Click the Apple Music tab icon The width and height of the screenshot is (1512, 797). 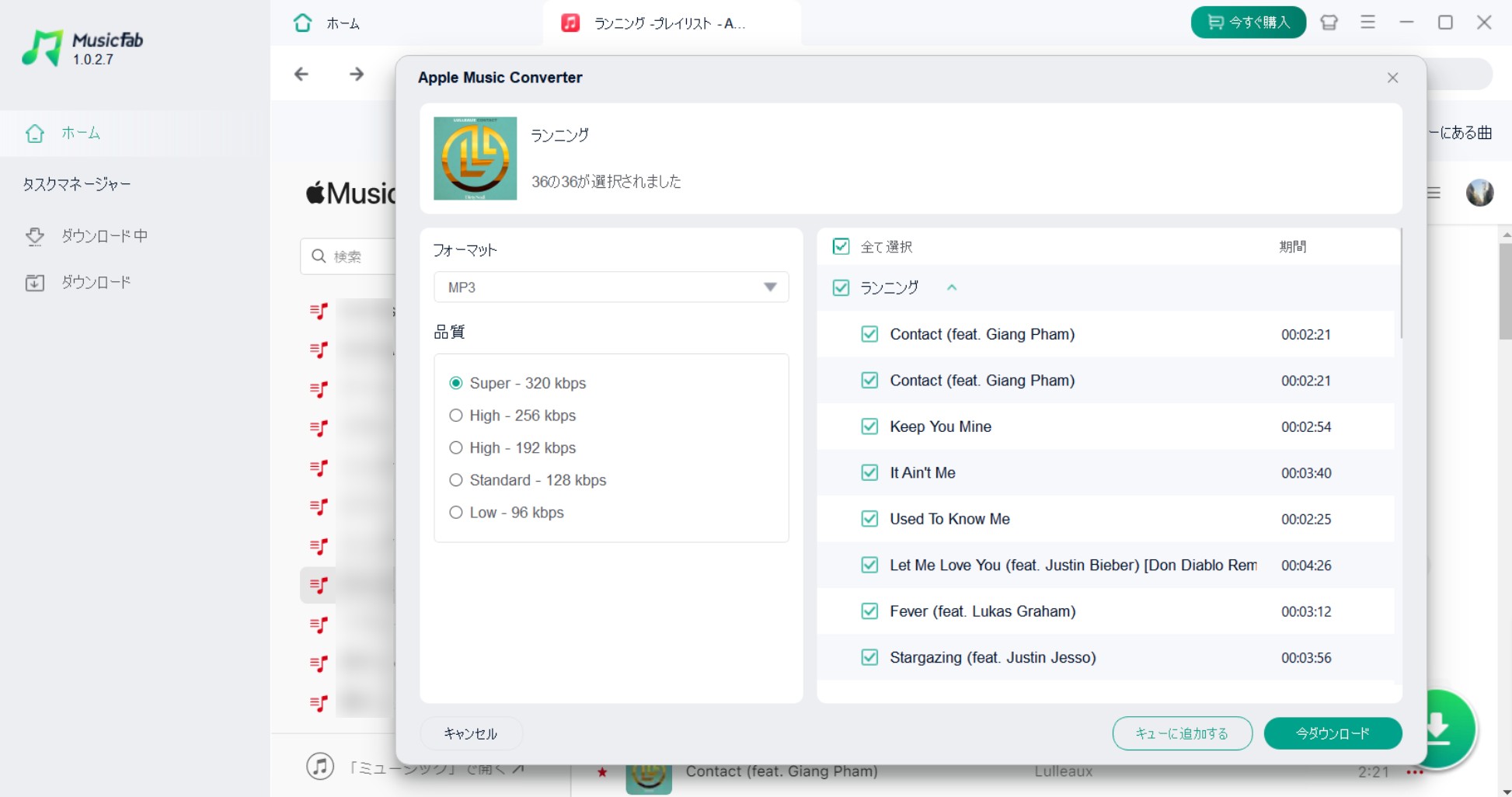coord(570,23)
